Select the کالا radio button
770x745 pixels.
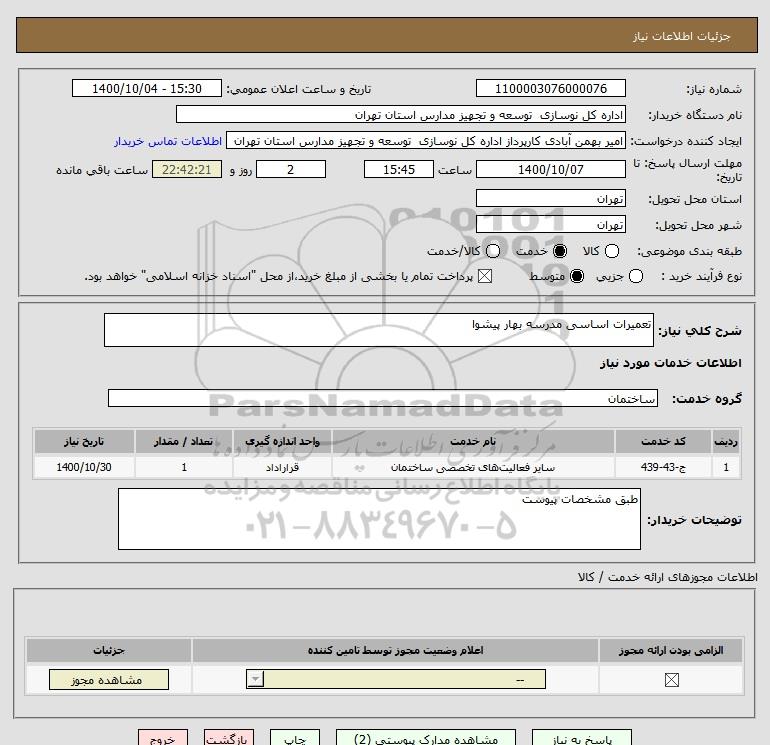click(x=611, y=251)
